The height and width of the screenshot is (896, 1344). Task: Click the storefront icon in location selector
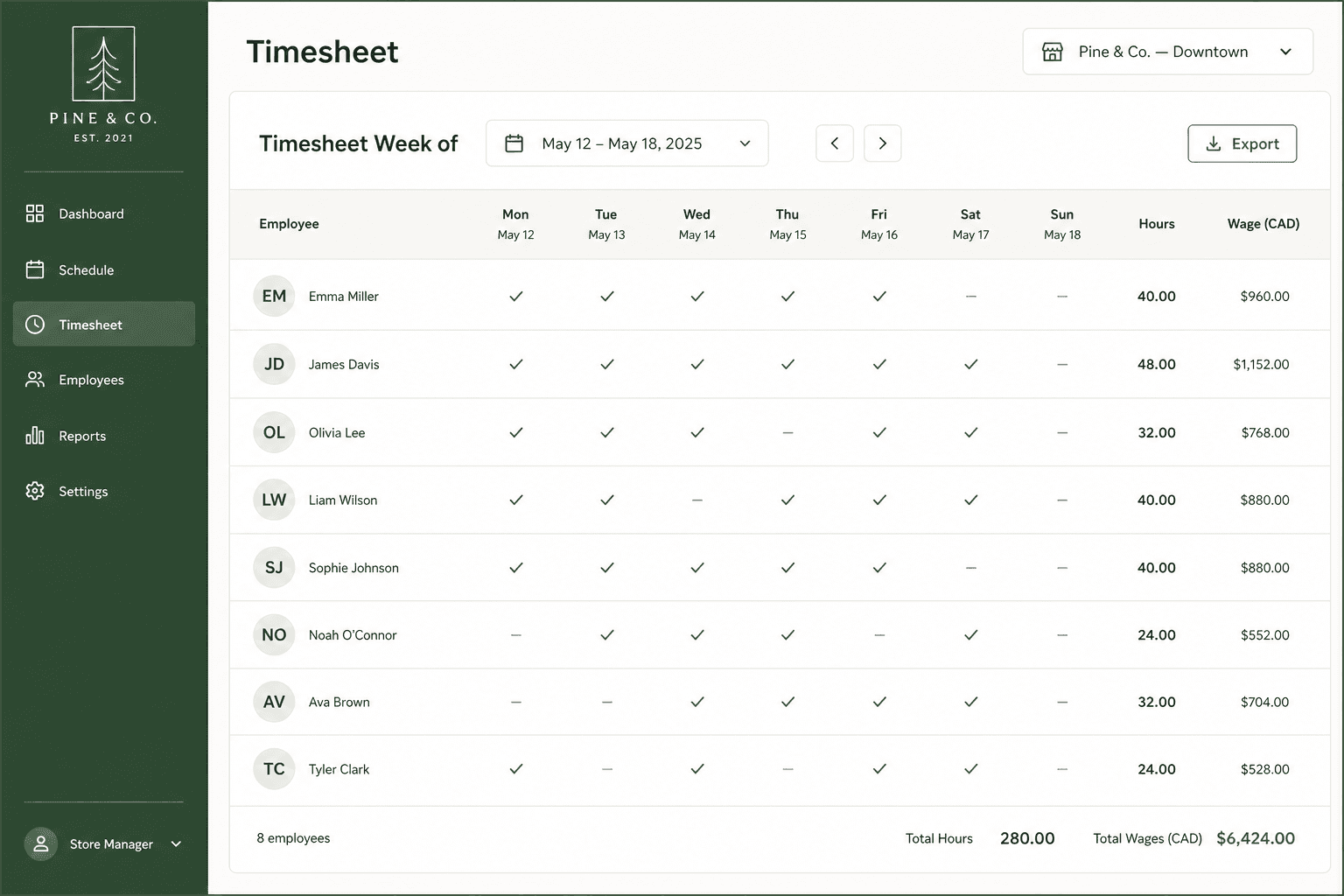pos(1053,52)
